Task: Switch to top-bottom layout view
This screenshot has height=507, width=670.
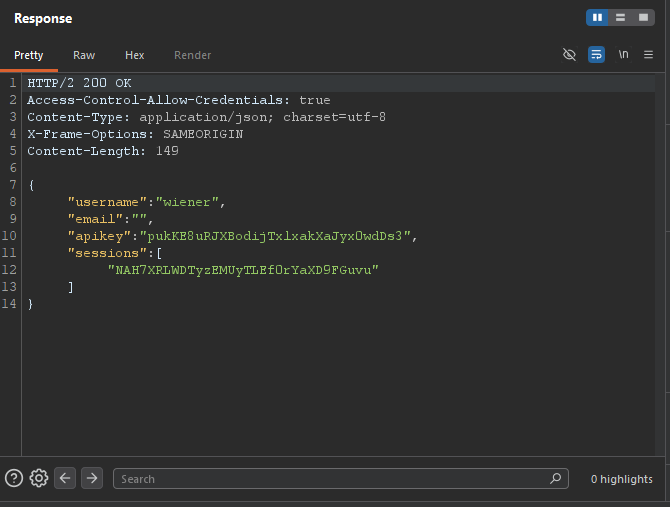Action: pyautogui.click(x=620, y=18)
